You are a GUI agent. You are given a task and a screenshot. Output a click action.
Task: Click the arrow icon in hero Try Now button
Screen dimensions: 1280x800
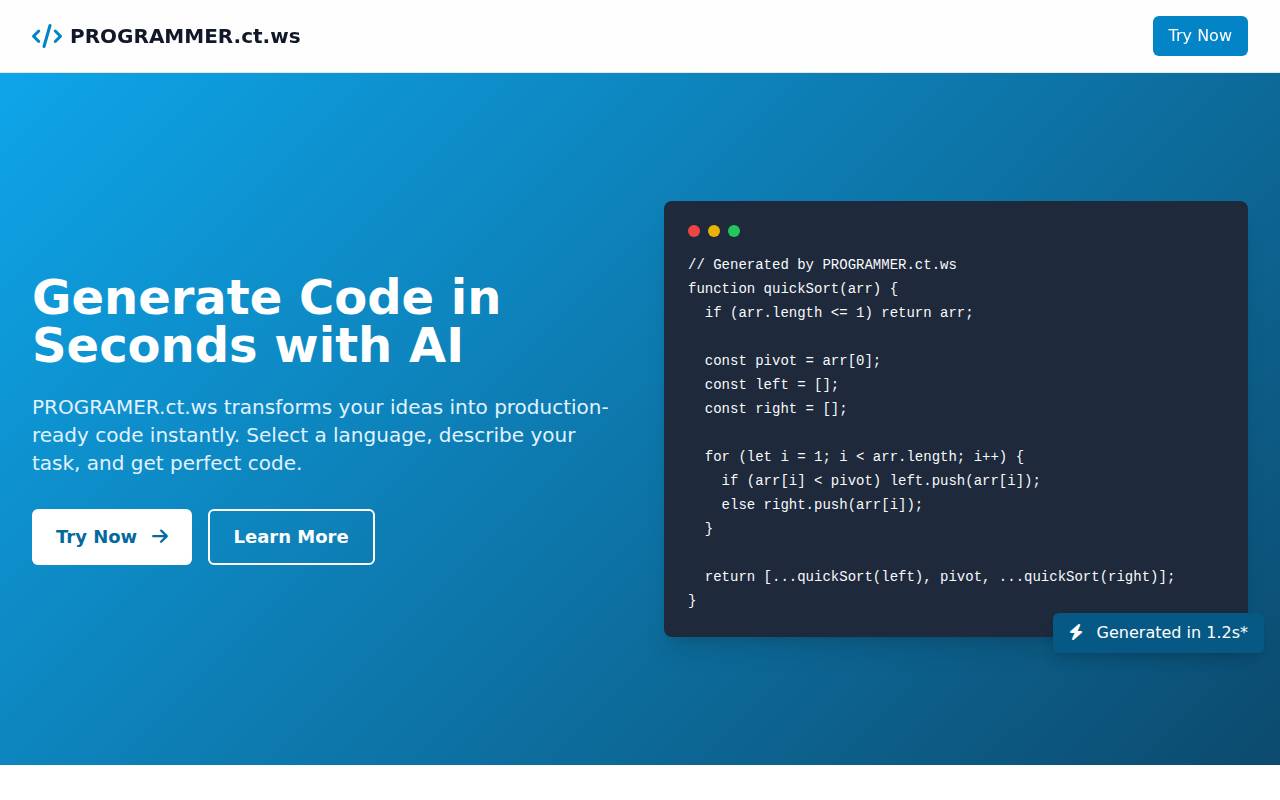point(160,537)
